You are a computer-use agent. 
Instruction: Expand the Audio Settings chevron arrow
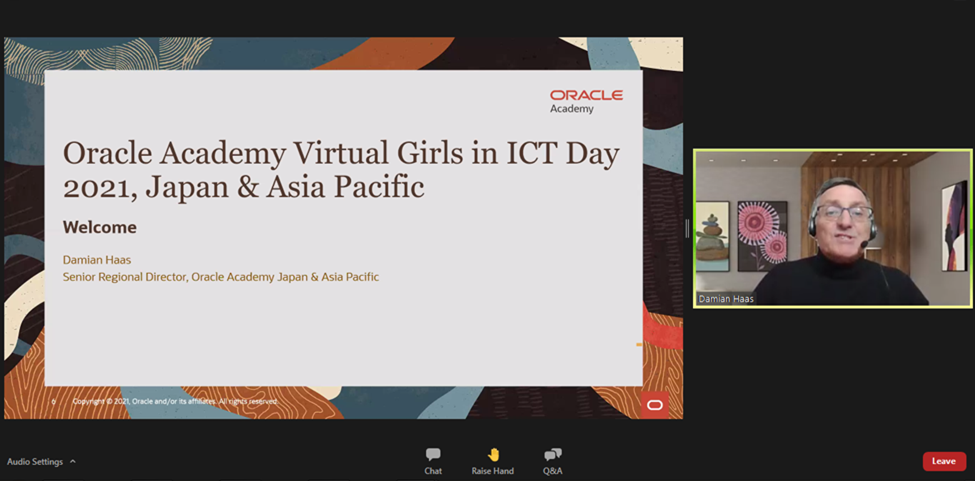(x=73, y=462)
